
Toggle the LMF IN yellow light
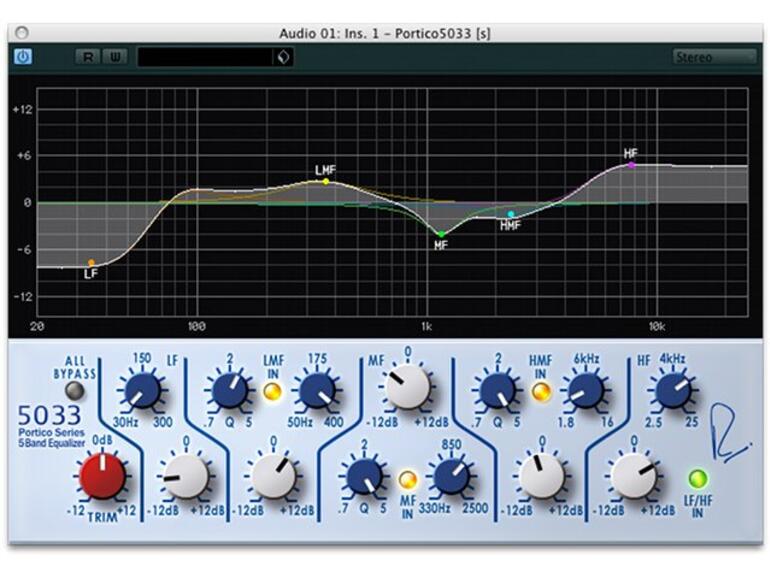[273, 391]
